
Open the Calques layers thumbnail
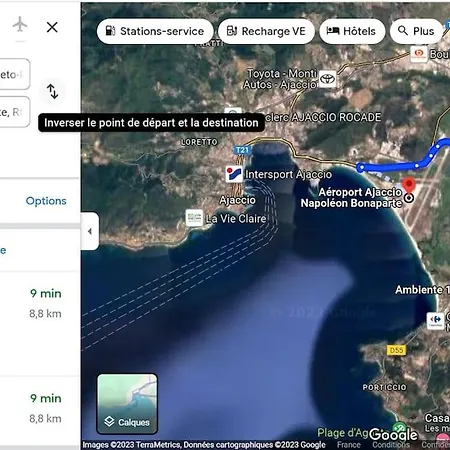[127, 404]
